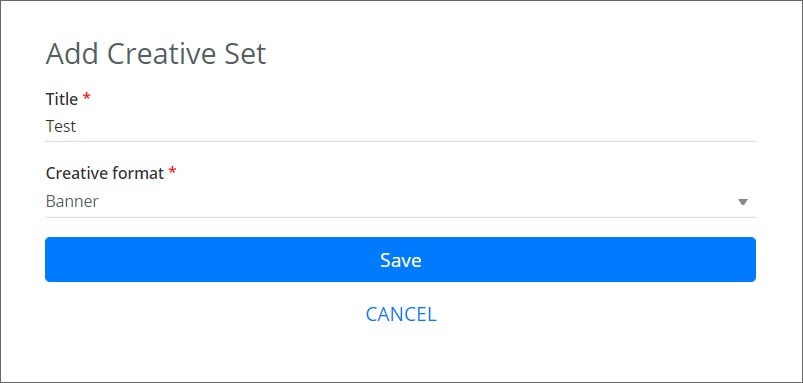The height and width of the screenshot is (383, 803).
Task: Click empty area of the Title text box
Action: tap(410, 126)
